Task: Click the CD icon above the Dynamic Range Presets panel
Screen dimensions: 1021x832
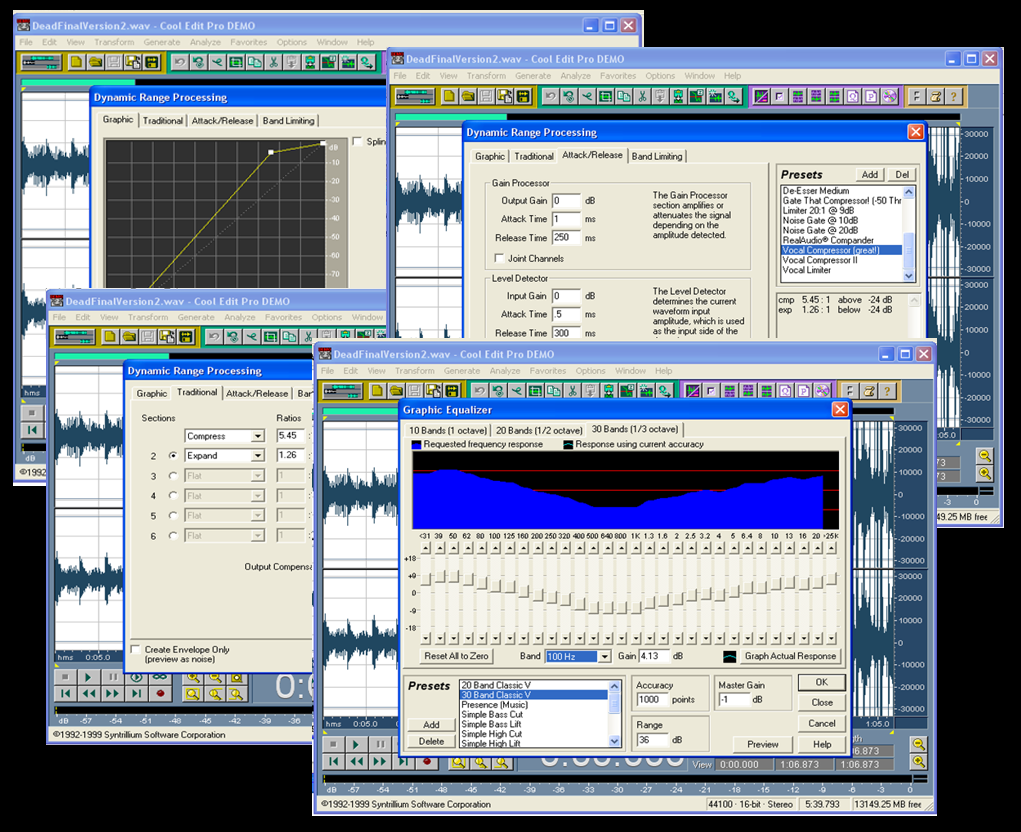Action: click(889, 97)
